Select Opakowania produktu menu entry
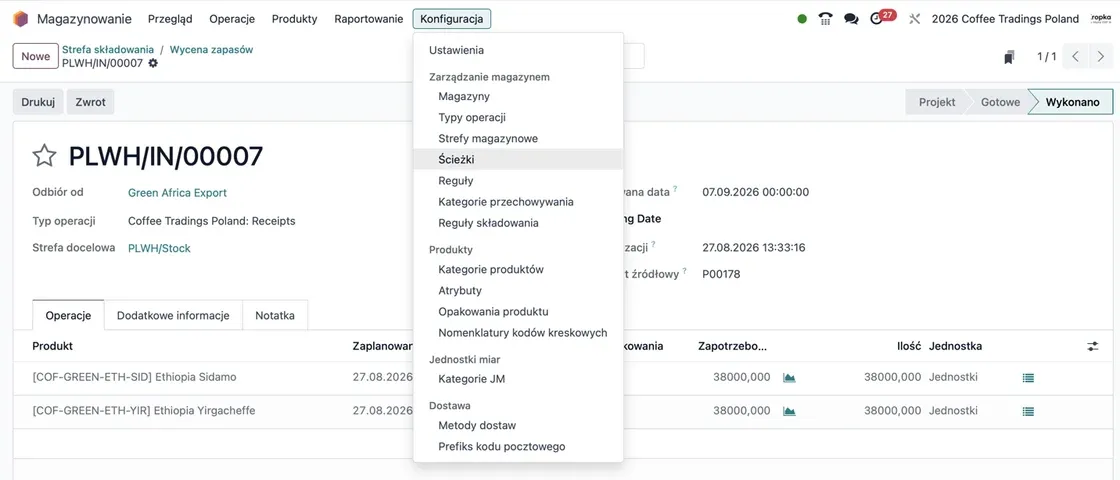This screenshot has width=1120, height=480. click(519, 311)
